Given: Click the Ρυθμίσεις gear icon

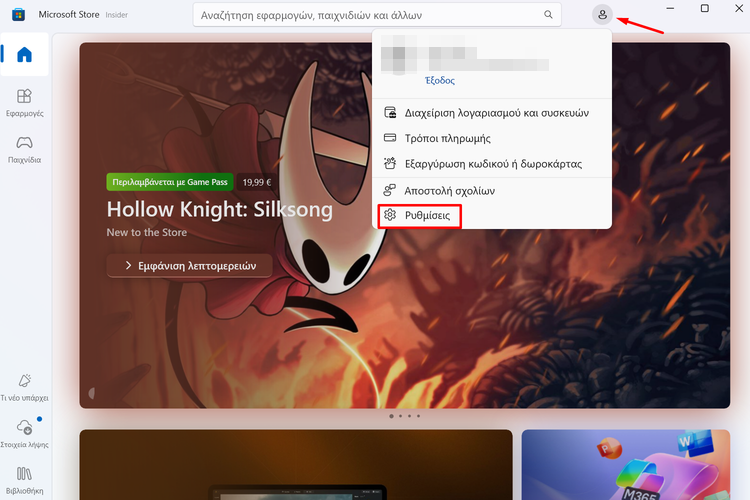Looking at the screenshot, I should [390, 215].
